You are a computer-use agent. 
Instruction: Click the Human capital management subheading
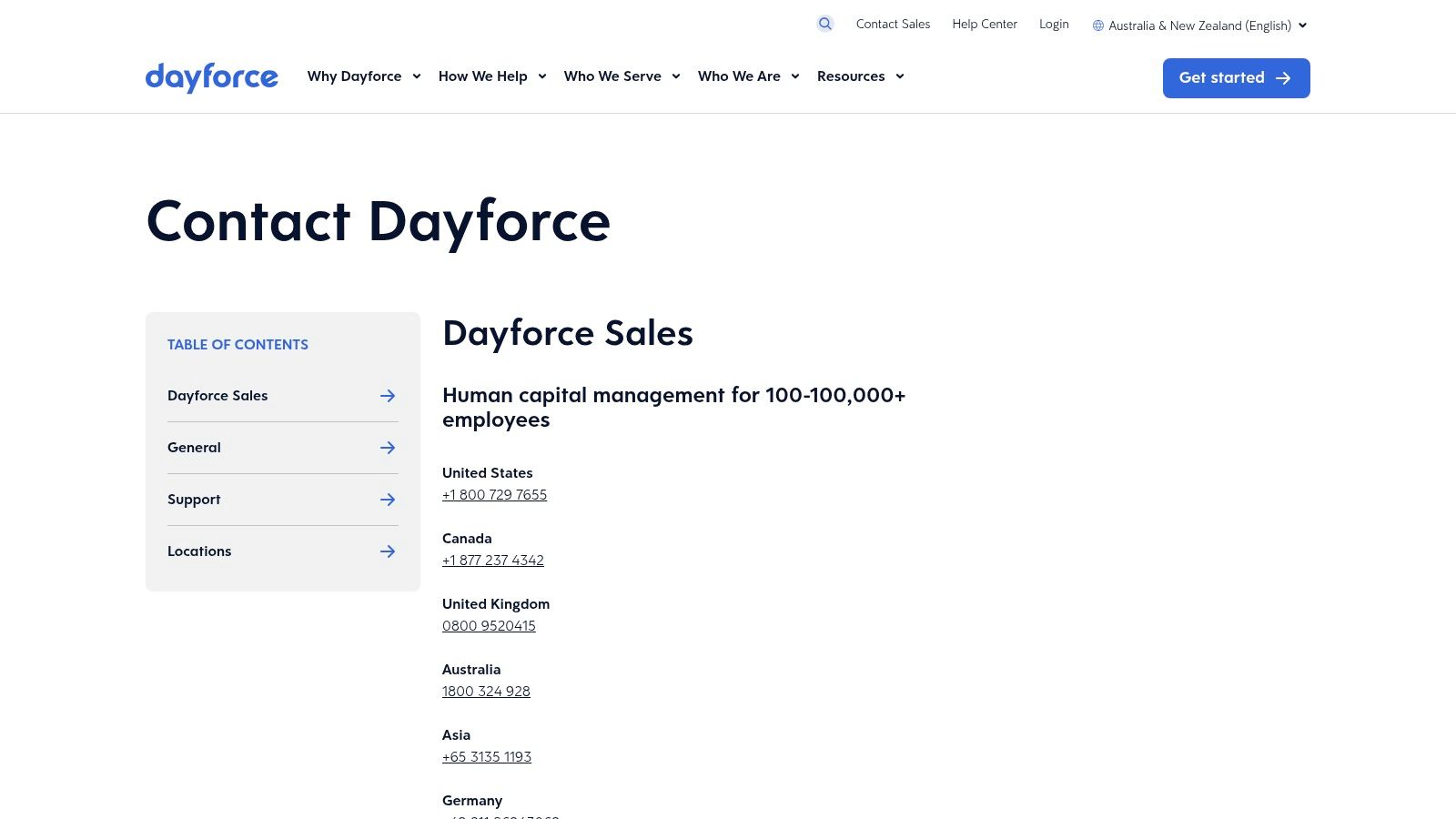click(x=674, y=408)
